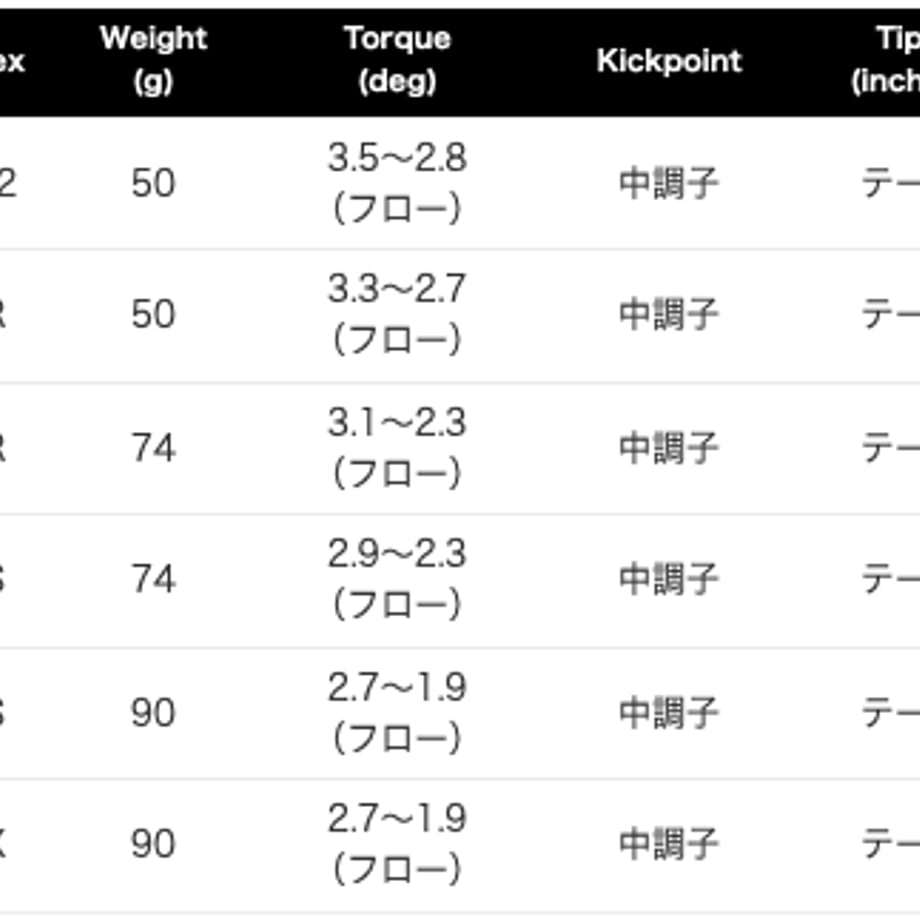Click the last-row weight value 90
The image size is (920, 920).
click(153, 844)
